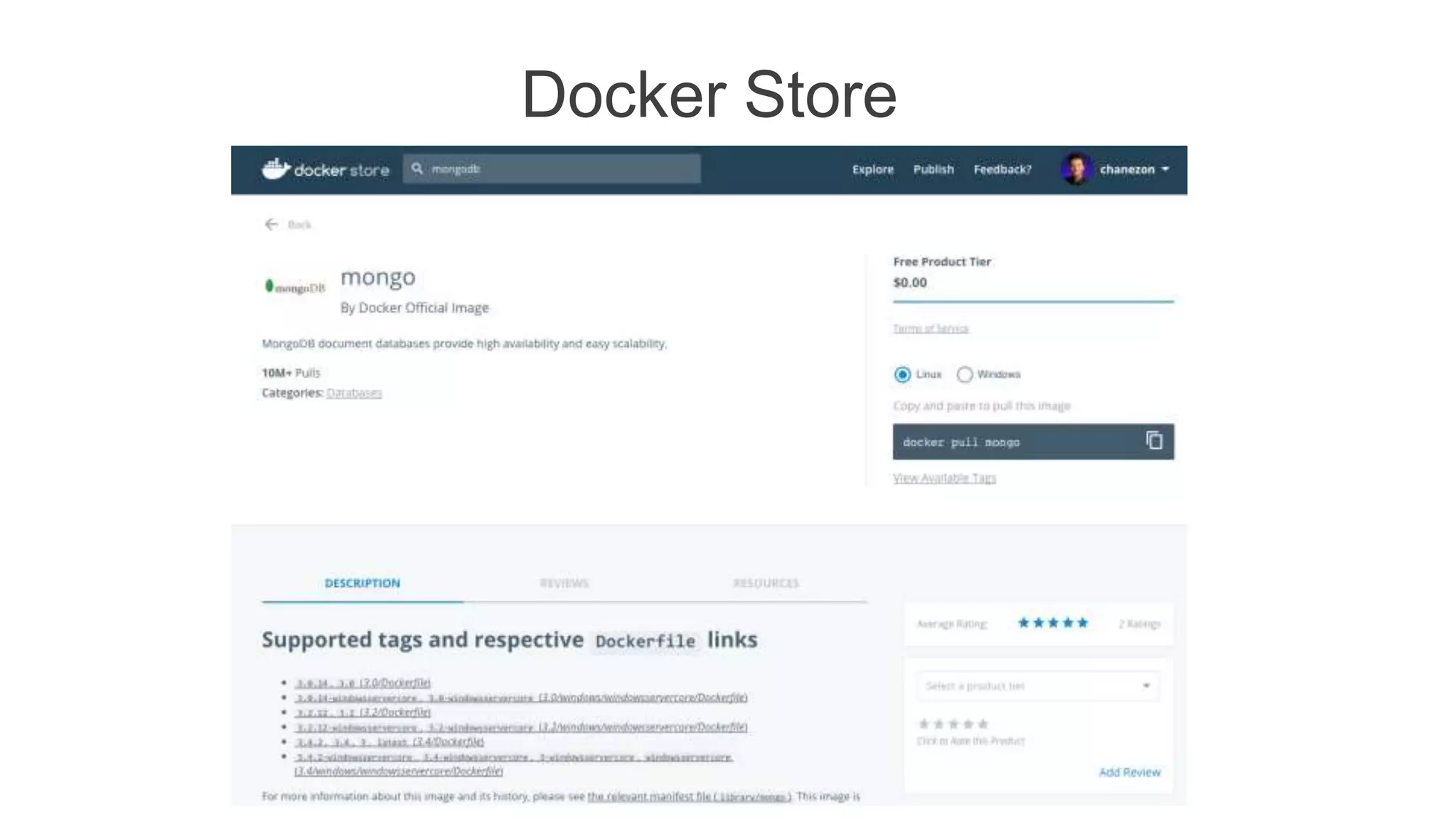Expand the Select a product tier dropdown

point(1038,686)
